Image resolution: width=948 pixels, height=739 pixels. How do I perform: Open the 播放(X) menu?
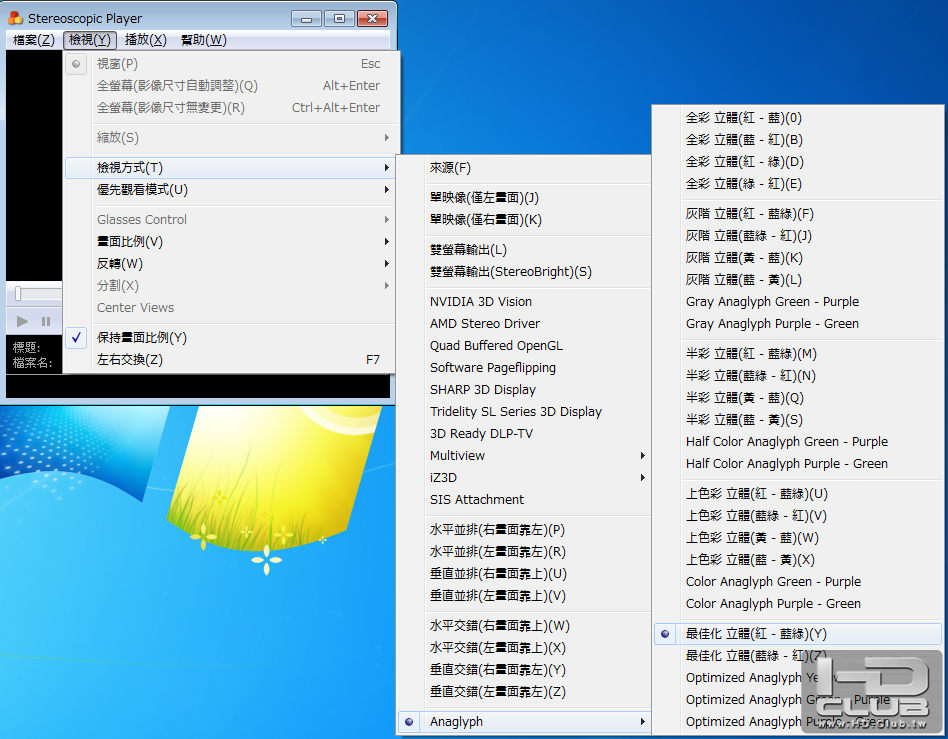[x=146, y=40]
